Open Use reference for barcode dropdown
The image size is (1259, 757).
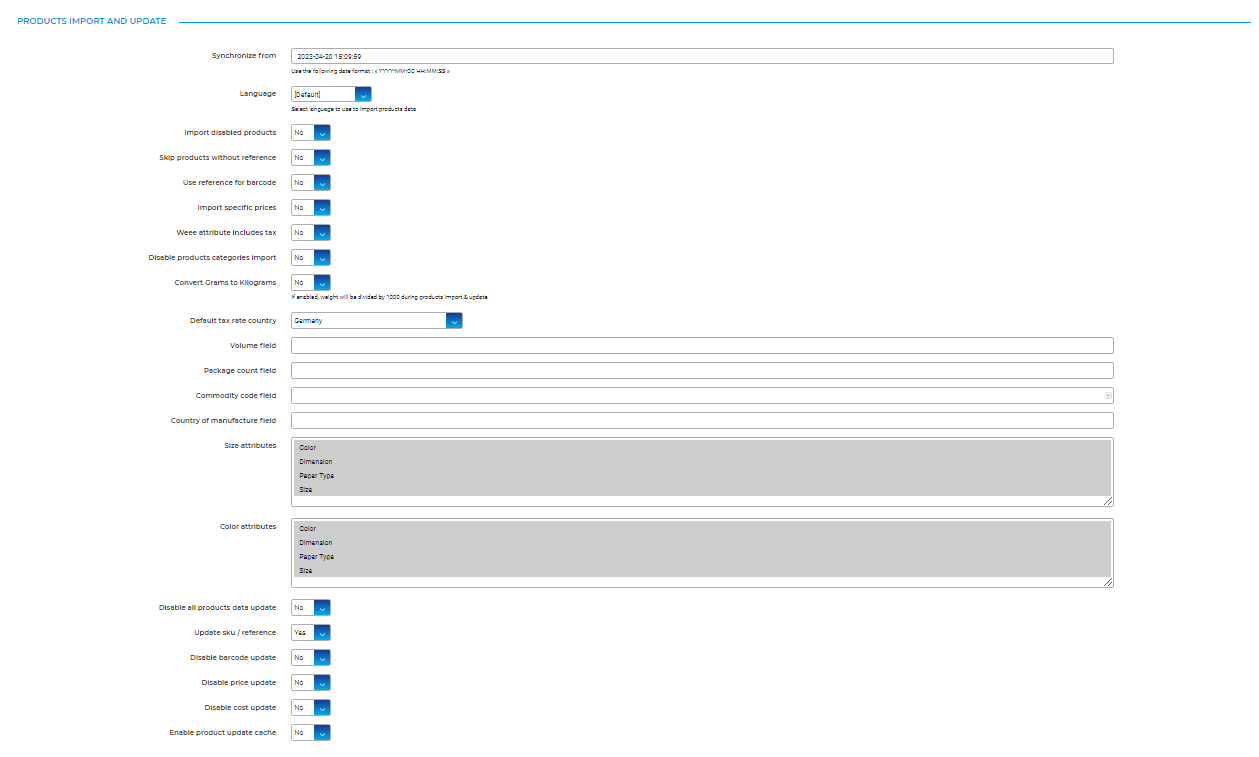tap(311, 183)
